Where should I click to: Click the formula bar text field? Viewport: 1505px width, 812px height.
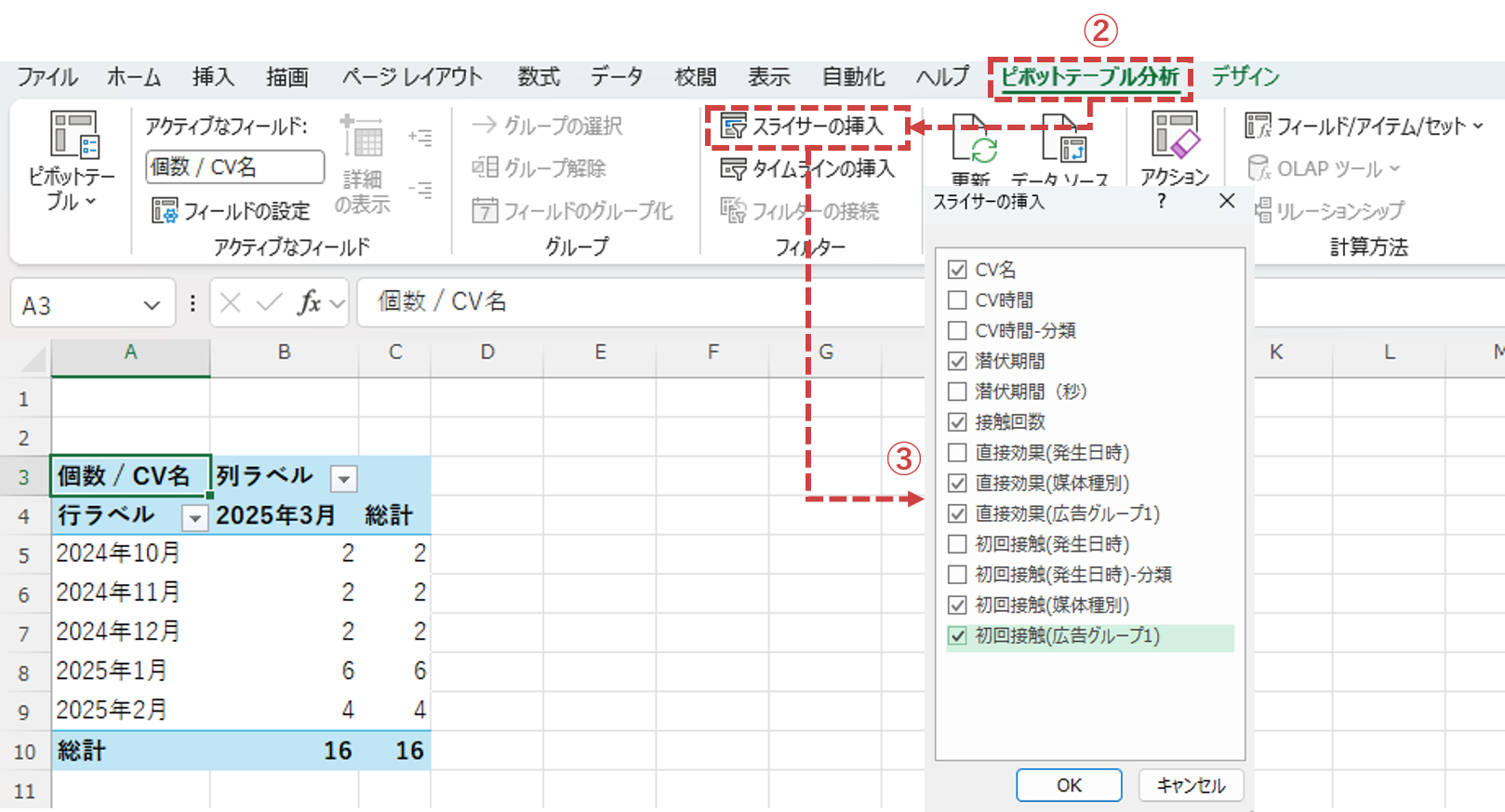pyautogui.click(x=642, y=302)
